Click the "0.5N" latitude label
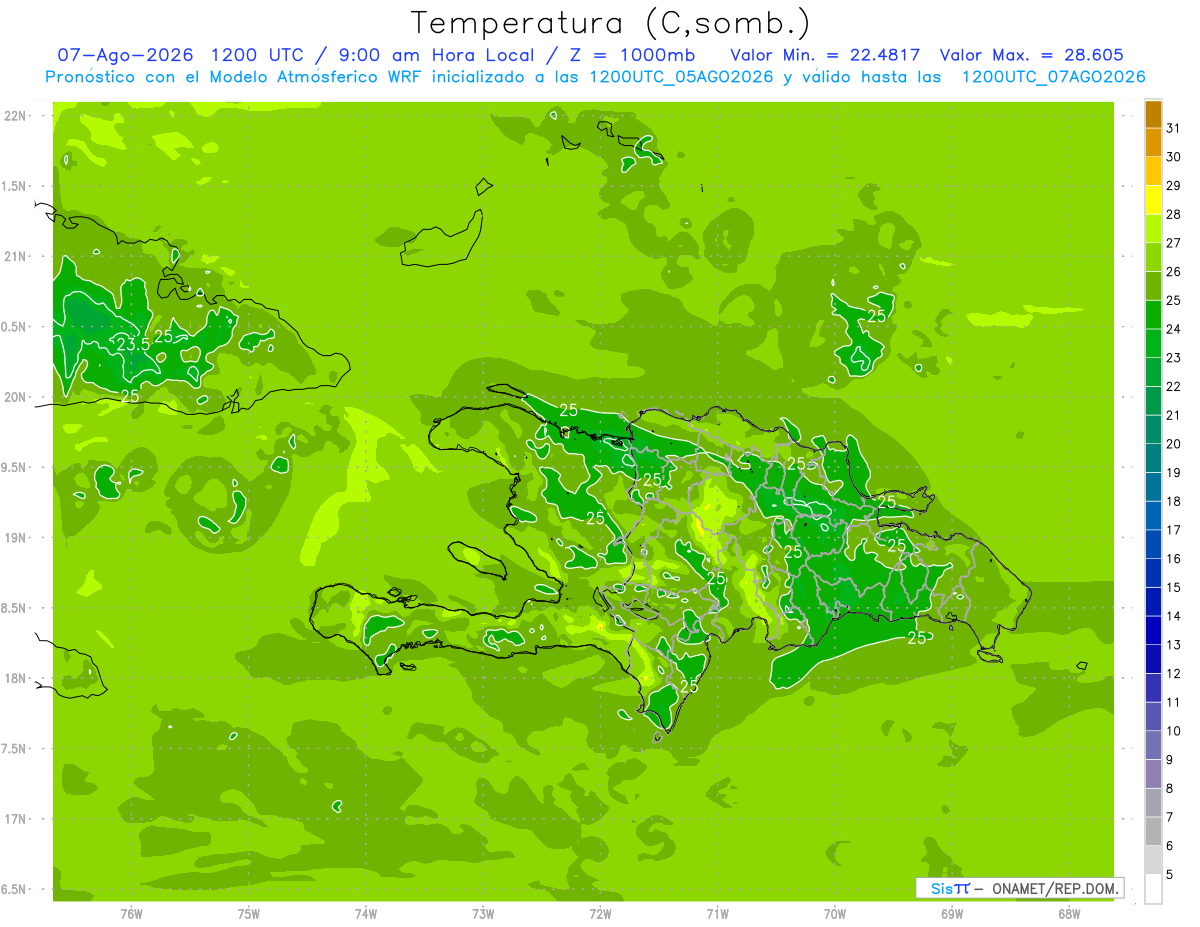 (15, 327)
